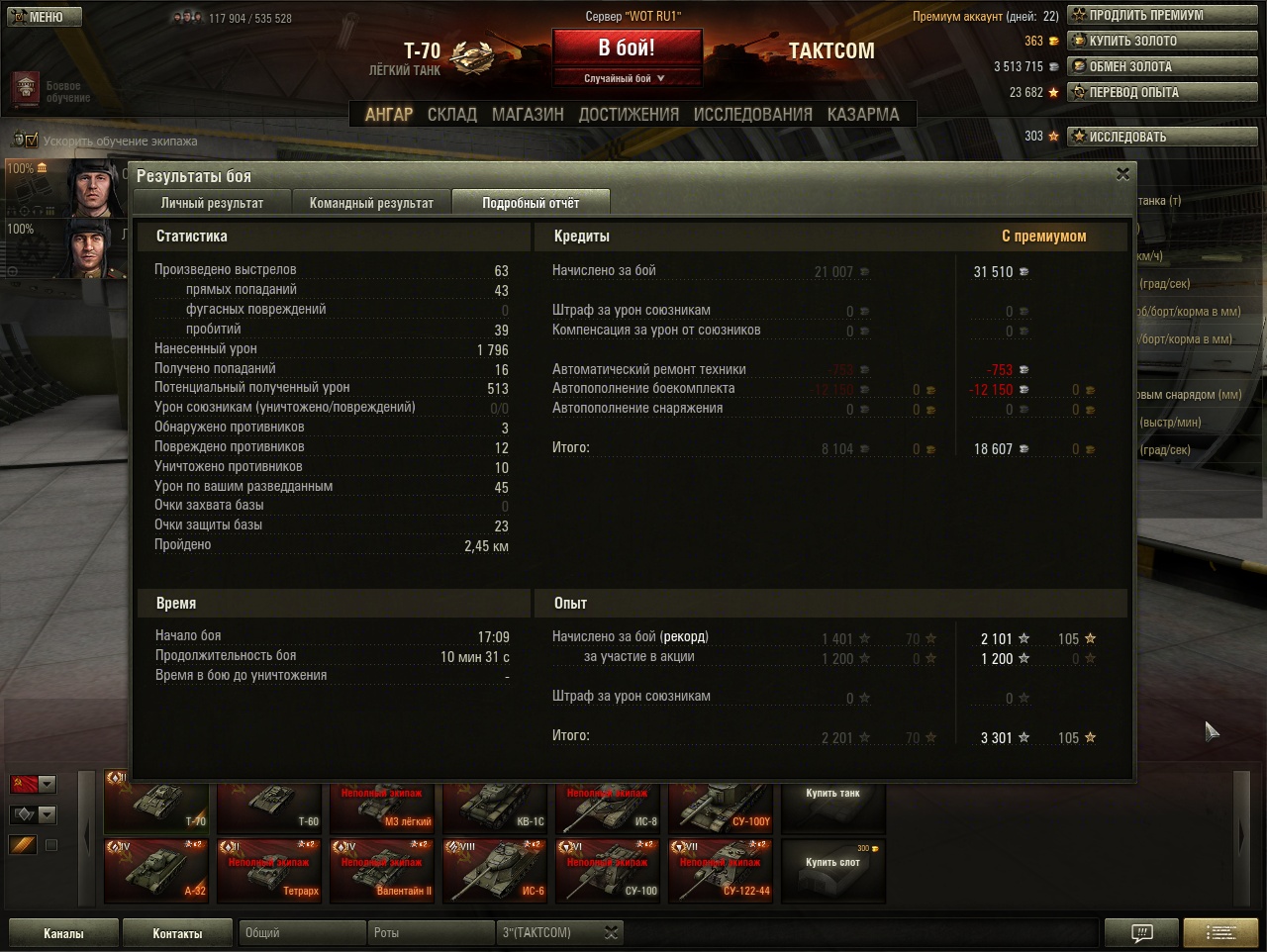Open the АНГАР section

click(x=389, y=114)
